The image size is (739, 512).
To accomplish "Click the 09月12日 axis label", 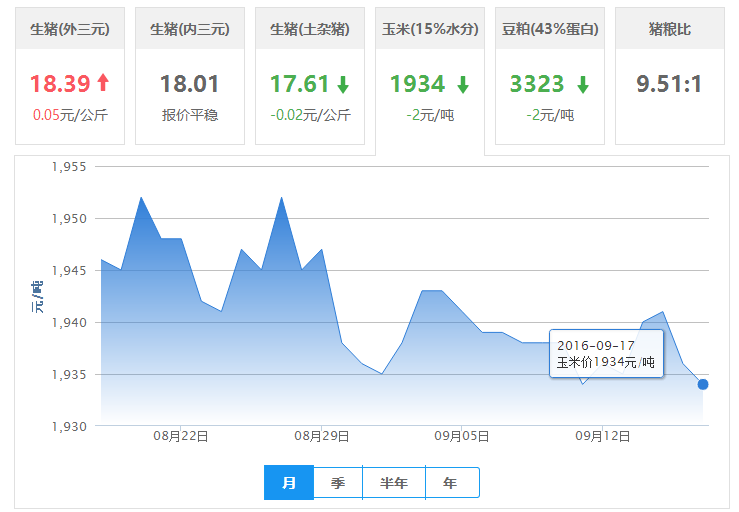I will coord(602,436).
